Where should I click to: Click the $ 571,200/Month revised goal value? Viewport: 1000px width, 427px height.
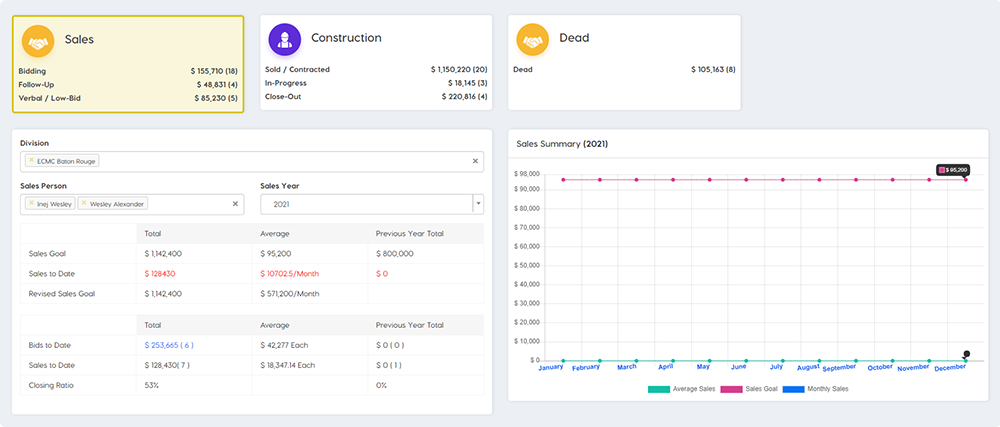[290, 294]
